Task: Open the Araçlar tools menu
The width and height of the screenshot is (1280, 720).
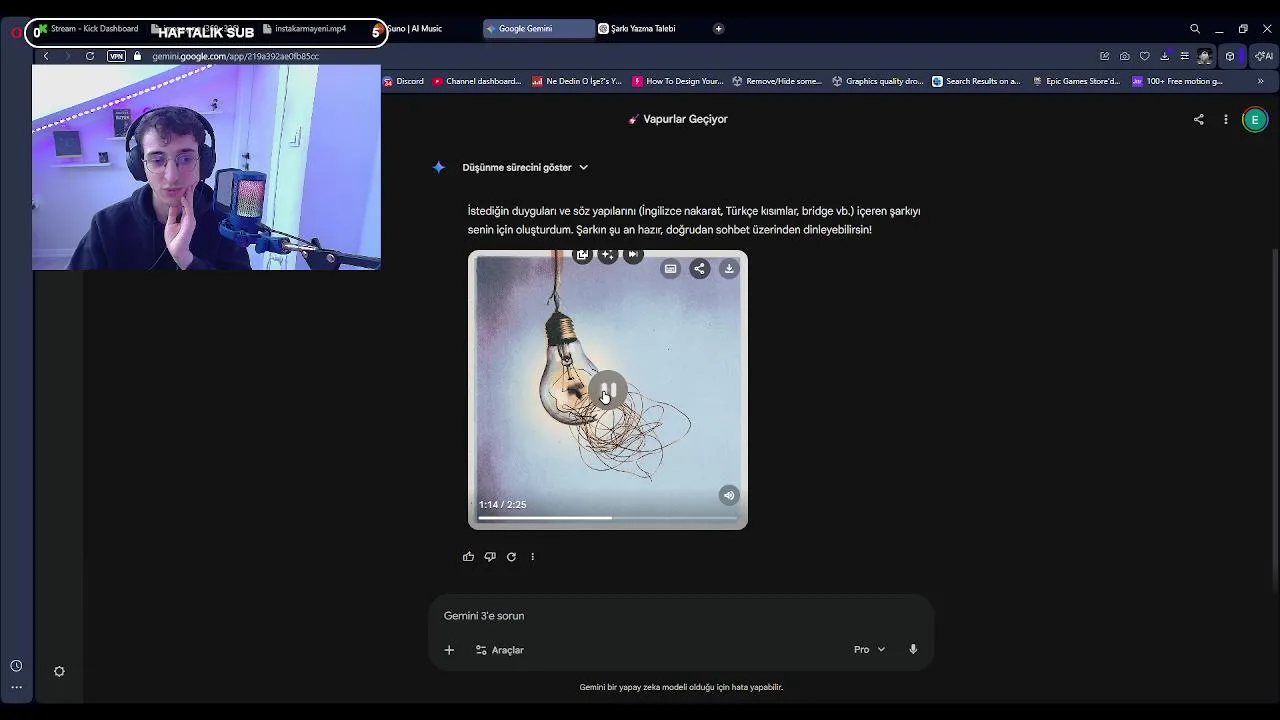Action: click(x=499, y=650)
